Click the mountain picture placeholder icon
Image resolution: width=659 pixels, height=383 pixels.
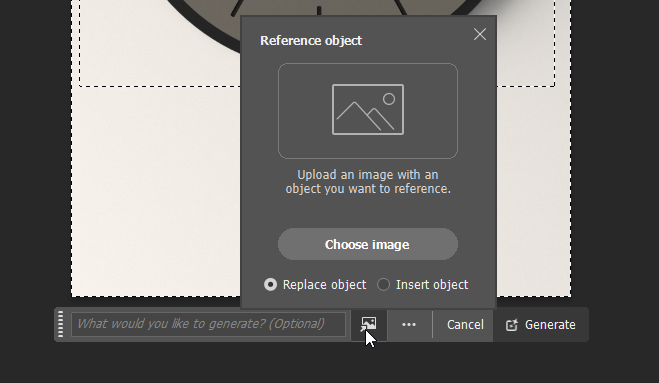[368, 109]
